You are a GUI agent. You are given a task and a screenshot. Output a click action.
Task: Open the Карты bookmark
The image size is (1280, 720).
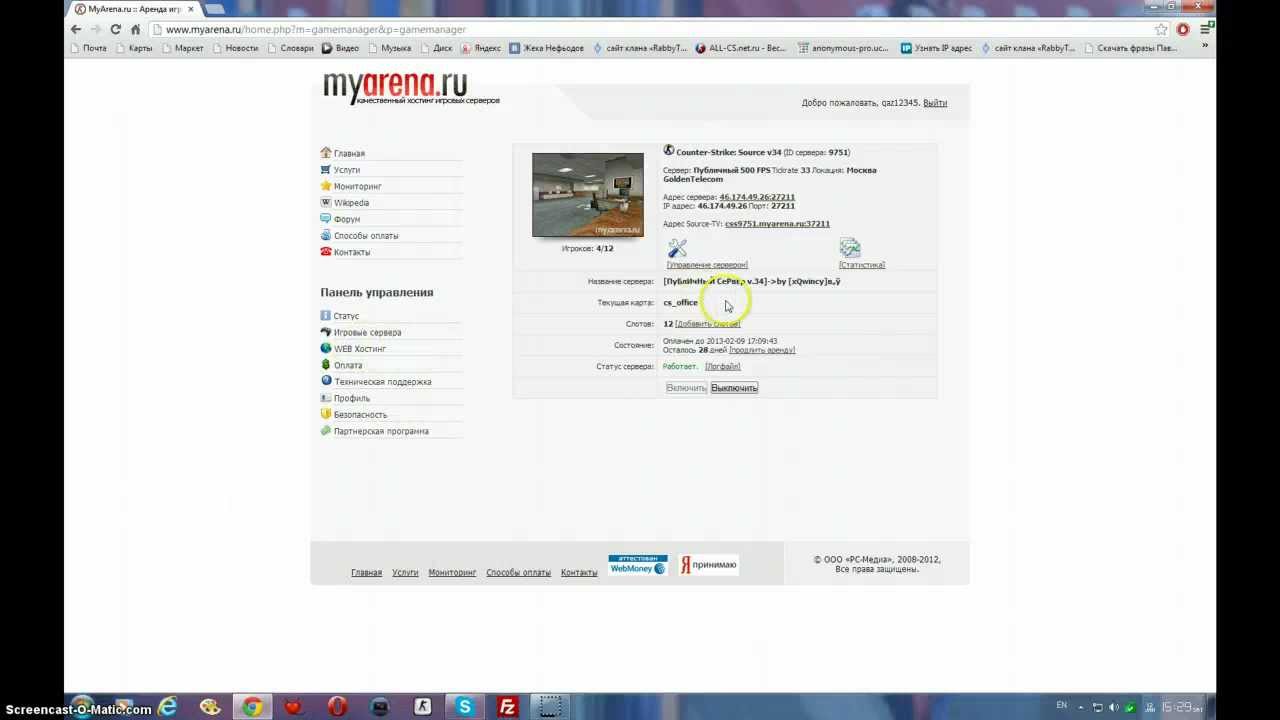pos(134,48)
